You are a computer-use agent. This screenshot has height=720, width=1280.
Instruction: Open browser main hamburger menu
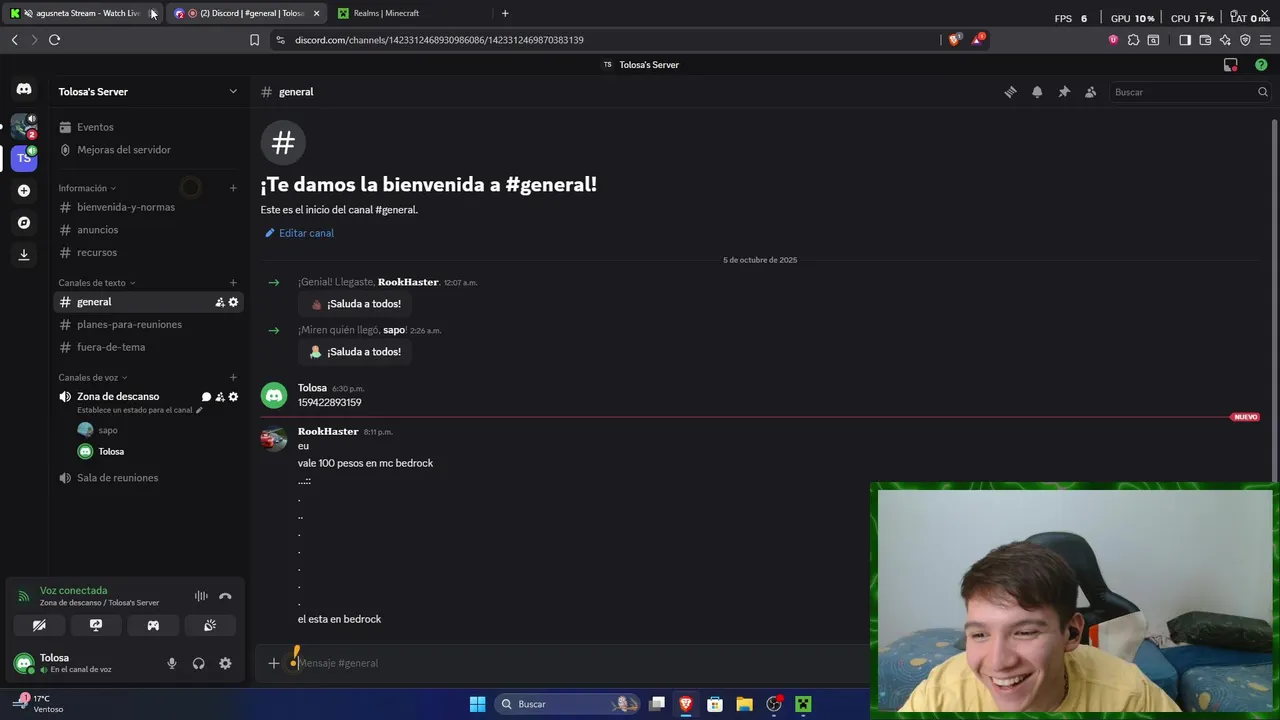tap(1265, 40)
